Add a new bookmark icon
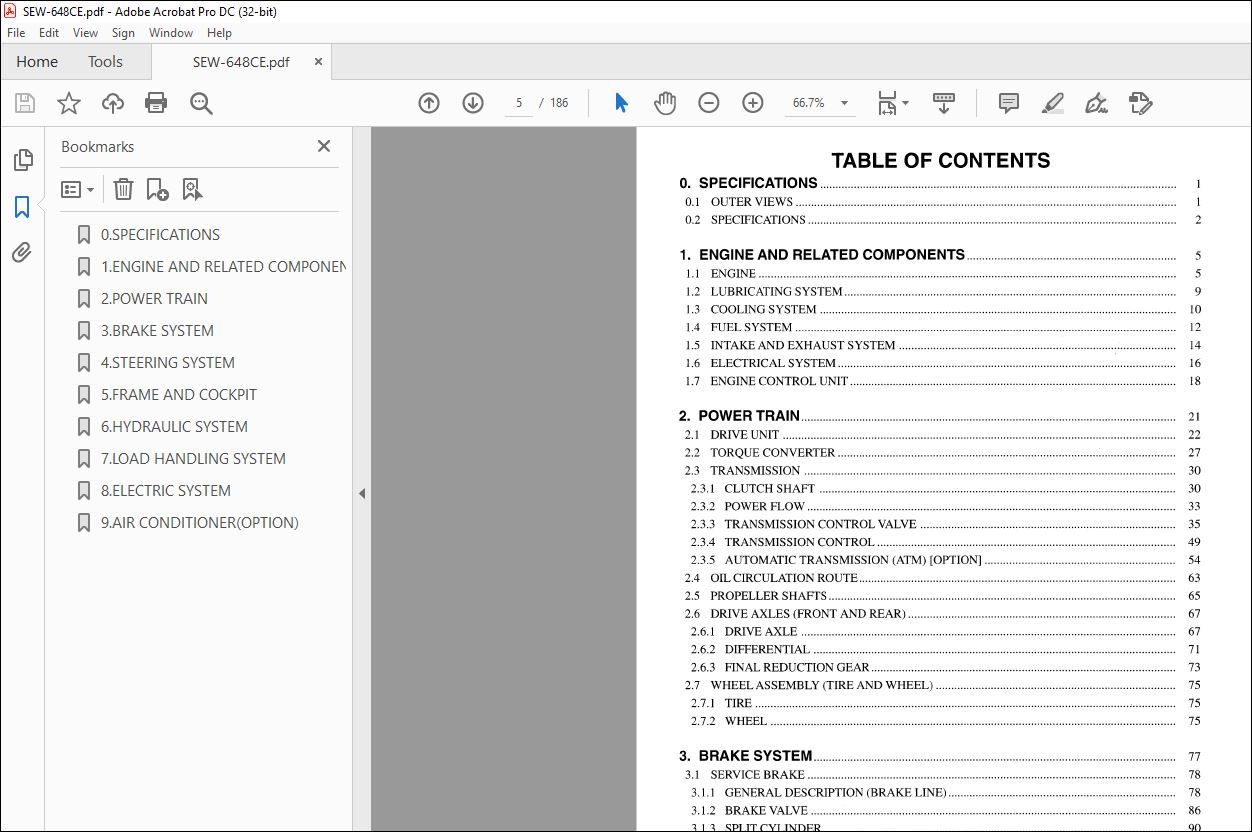Viewport: 1252px width, 832px height. click(157, 189)
